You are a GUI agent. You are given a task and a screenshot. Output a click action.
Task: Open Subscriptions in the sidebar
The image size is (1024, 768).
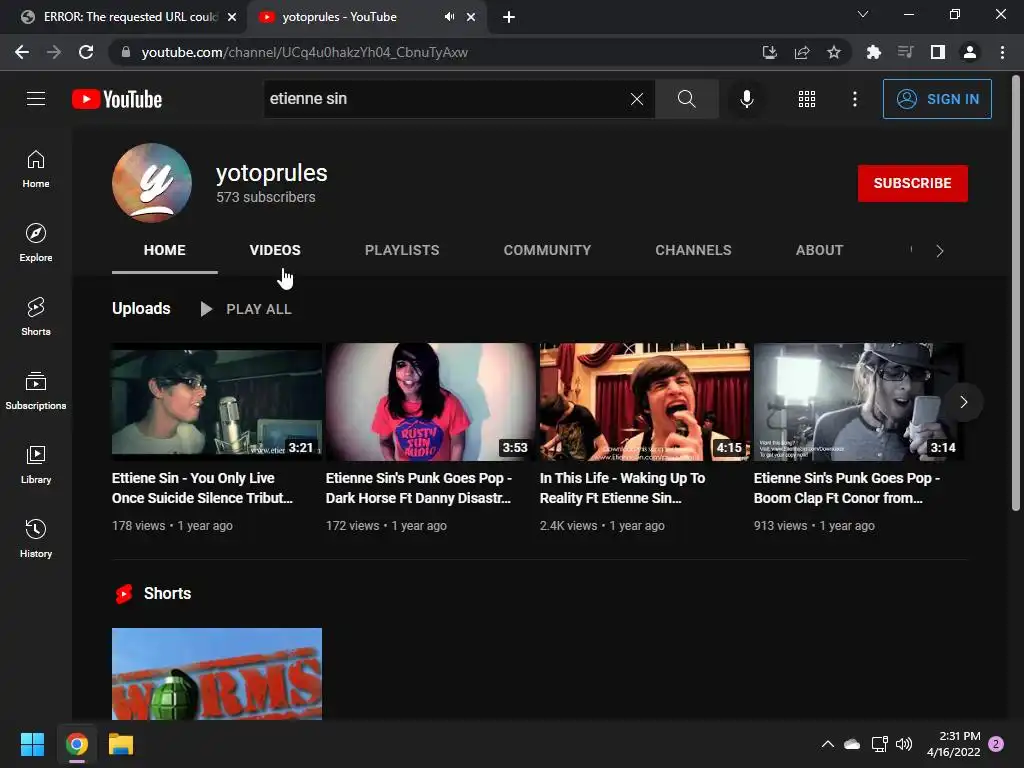pyautogui.click(x=36, y=391)
